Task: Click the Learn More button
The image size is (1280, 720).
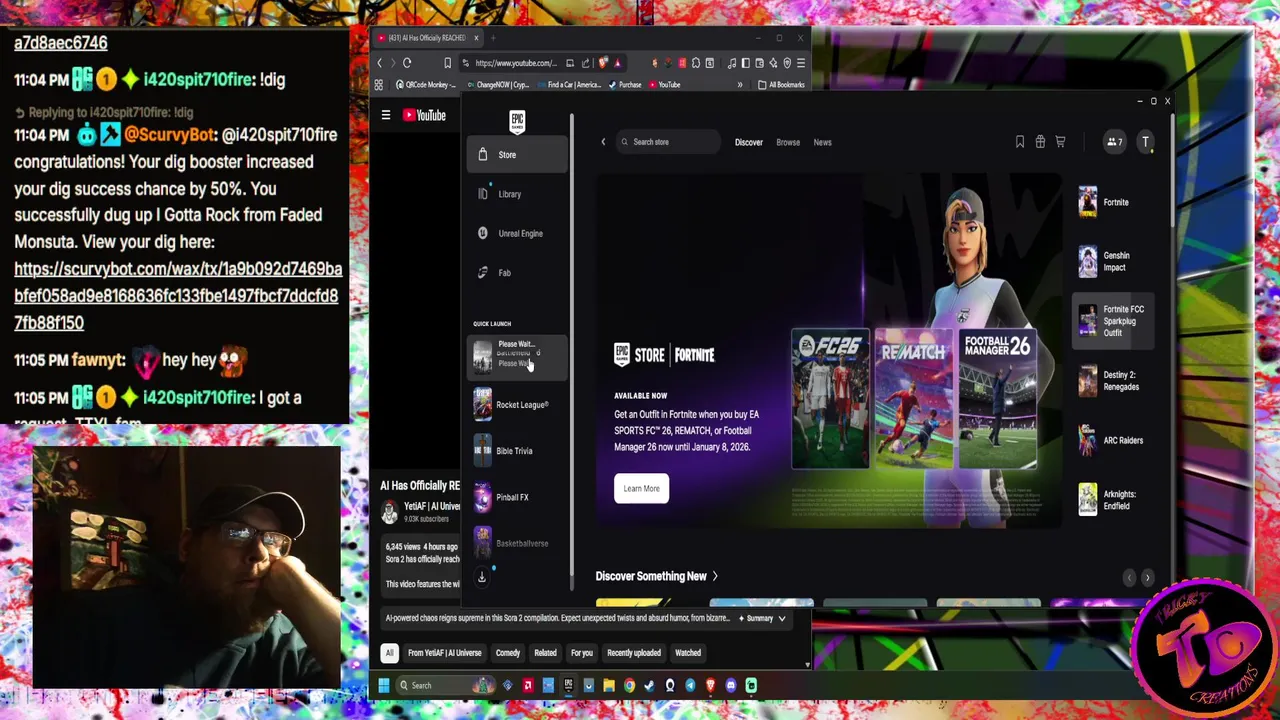Action: 641,488
